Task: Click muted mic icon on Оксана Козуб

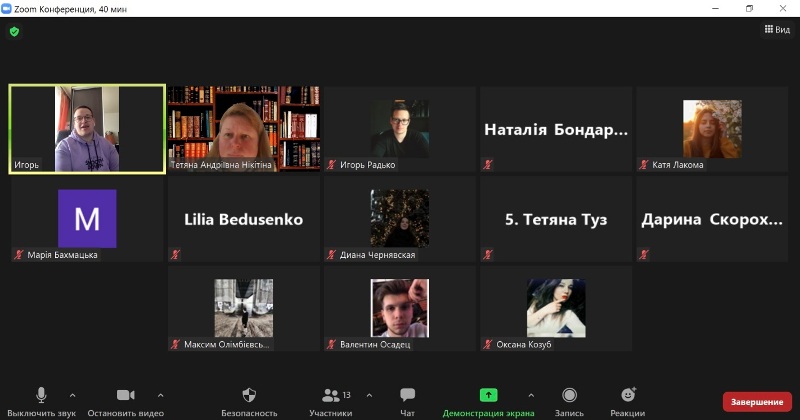Action: tap(488, 344)
